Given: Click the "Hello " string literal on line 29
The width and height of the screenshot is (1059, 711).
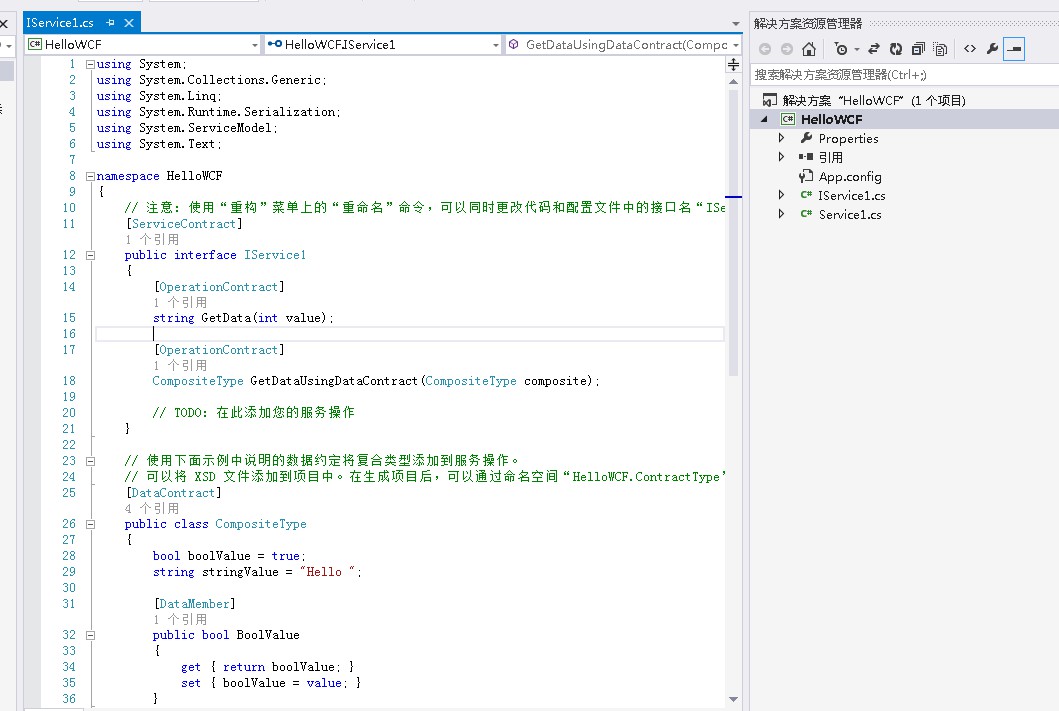Looking at the screenshot, I should [x=328, y=572].
